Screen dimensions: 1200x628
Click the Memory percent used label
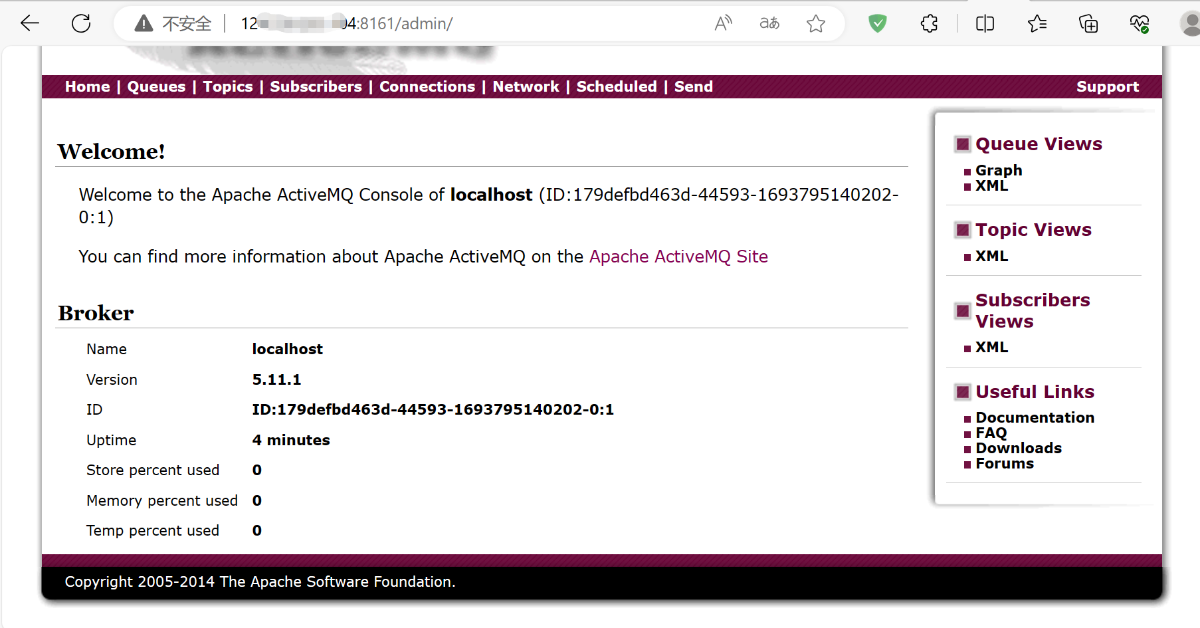[162, 501]
